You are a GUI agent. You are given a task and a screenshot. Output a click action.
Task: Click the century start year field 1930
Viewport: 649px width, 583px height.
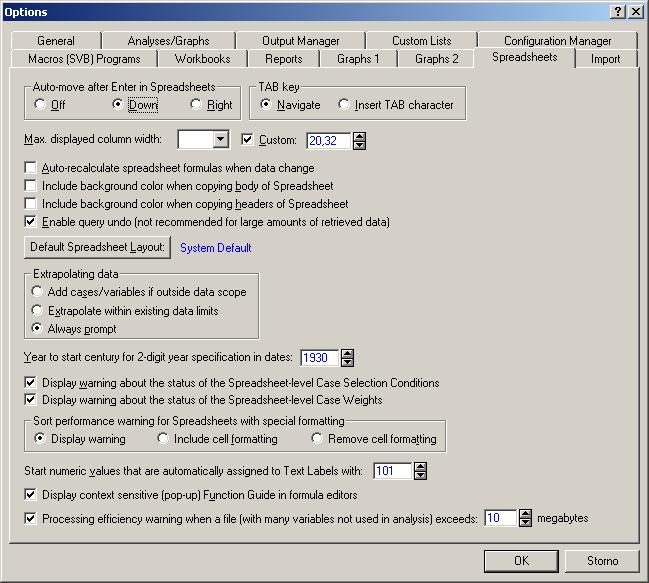coord(319,357)
